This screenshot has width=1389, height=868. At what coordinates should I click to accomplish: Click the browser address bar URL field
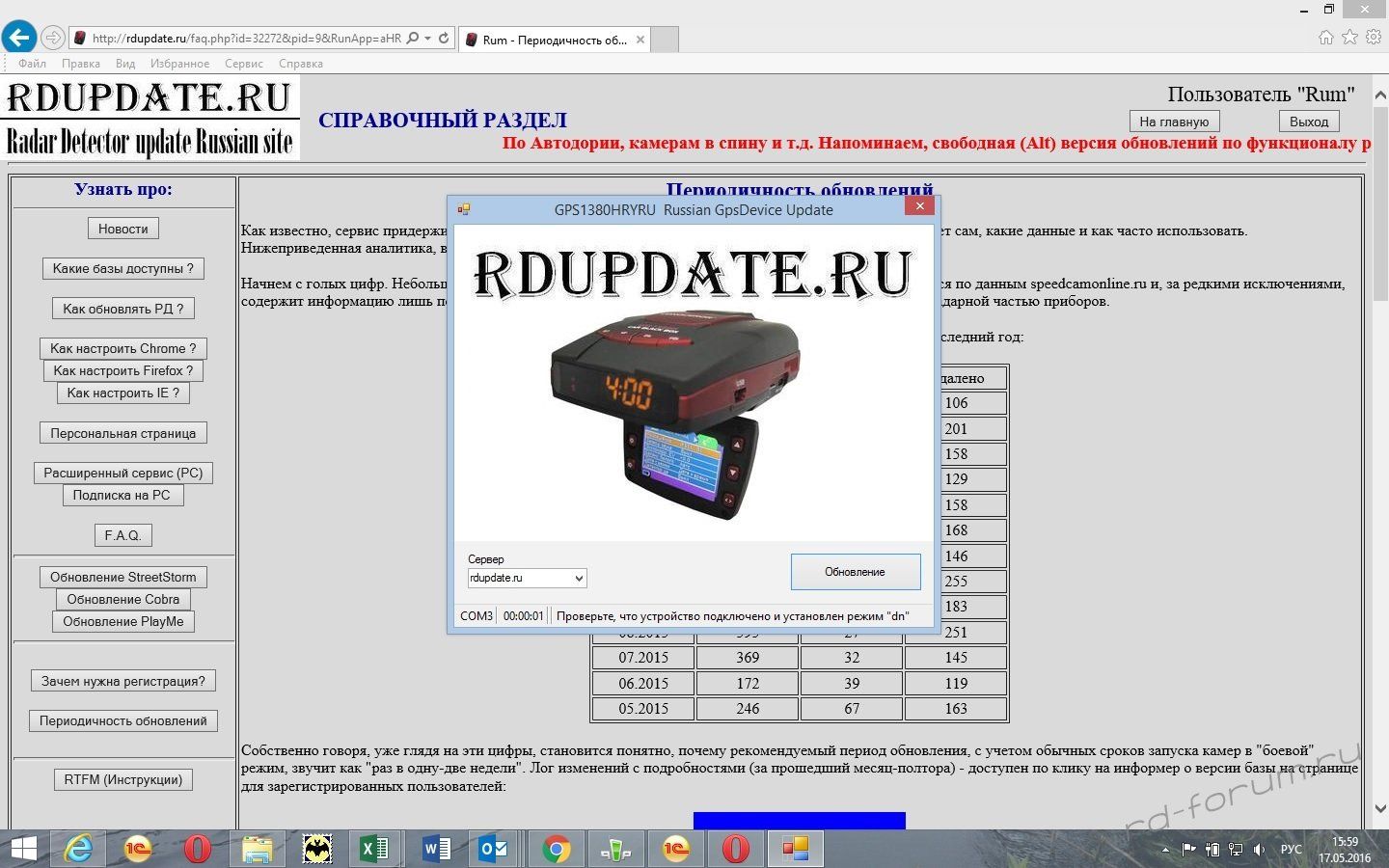pos(246,39)
